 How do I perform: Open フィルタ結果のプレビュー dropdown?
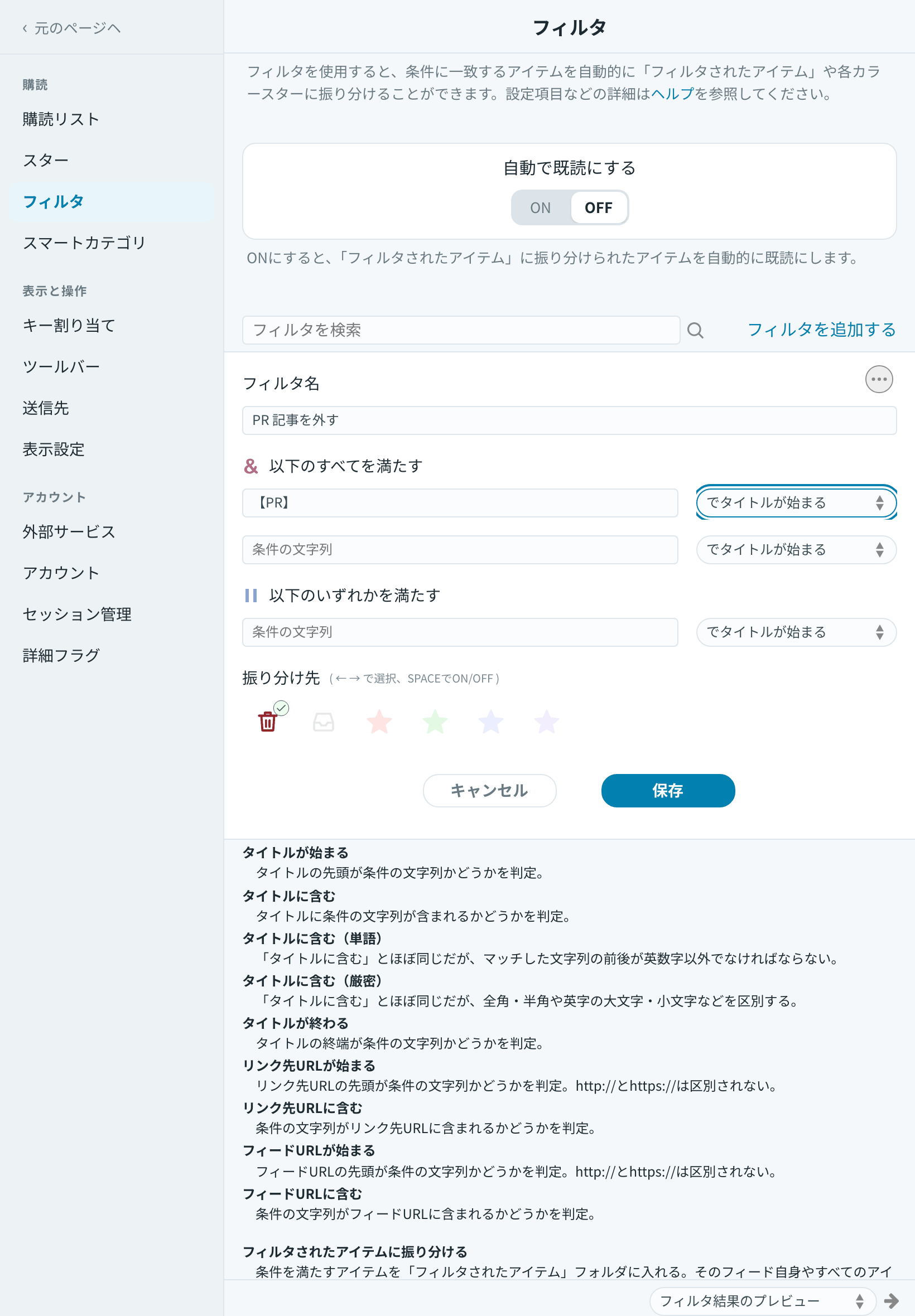pyautogui.click(x=762, y=1300)
